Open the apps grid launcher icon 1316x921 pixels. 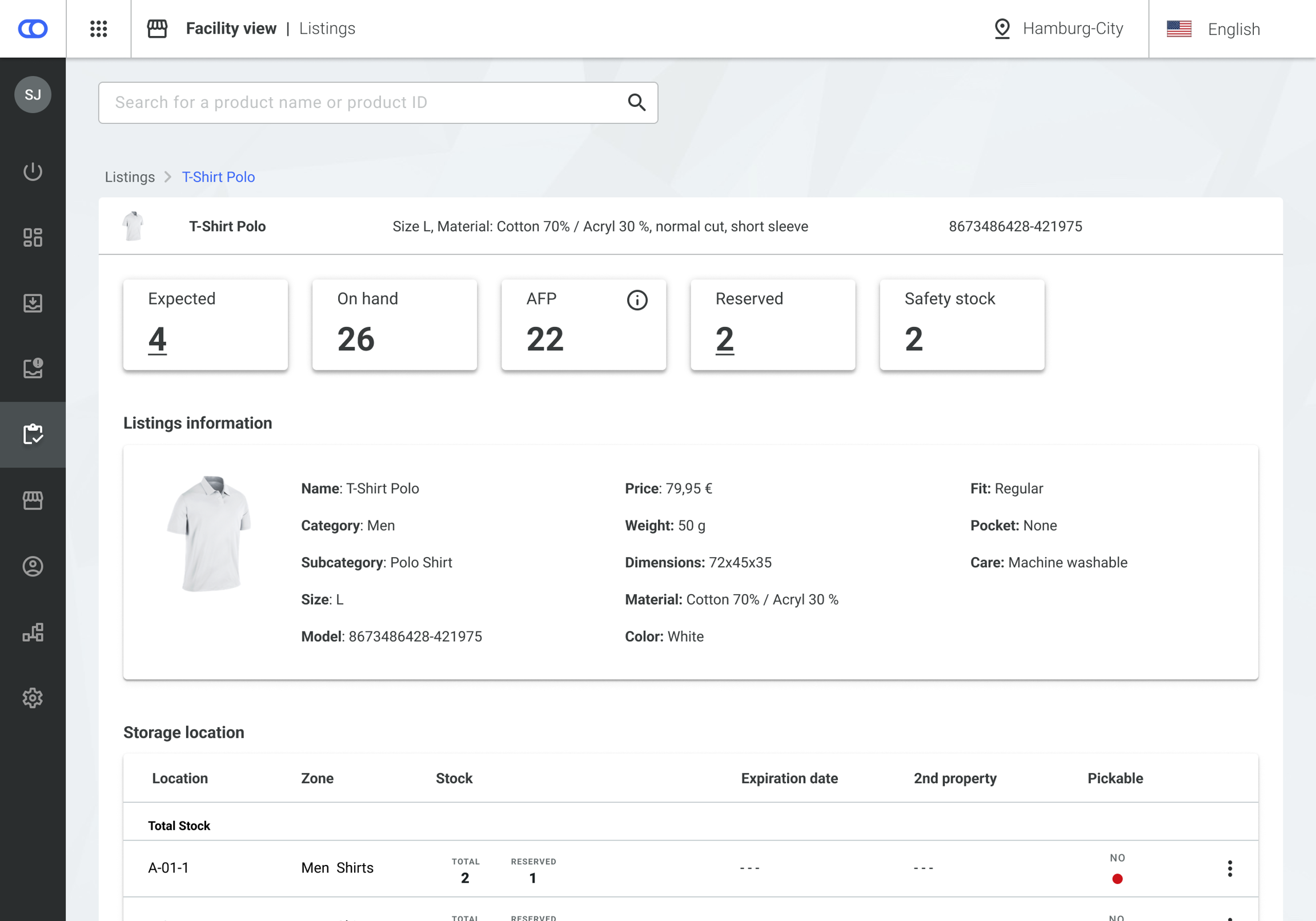coord(99,29)
